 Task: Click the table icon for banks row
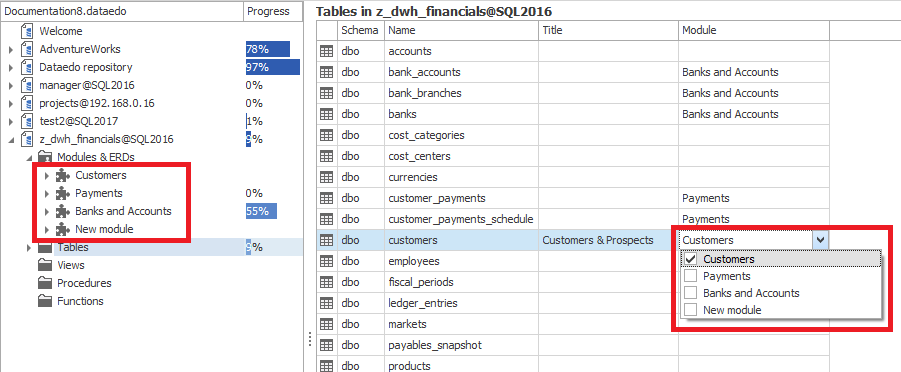click(326, 114)
